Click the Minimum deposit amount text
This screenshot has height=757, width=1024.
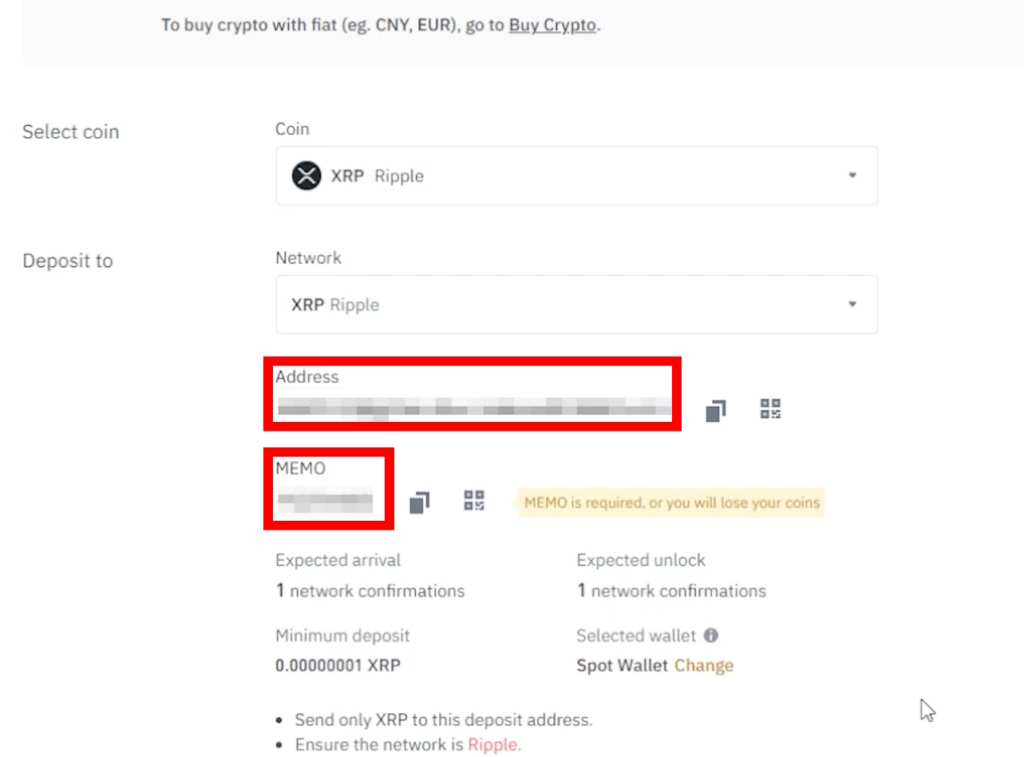[338, 666]
